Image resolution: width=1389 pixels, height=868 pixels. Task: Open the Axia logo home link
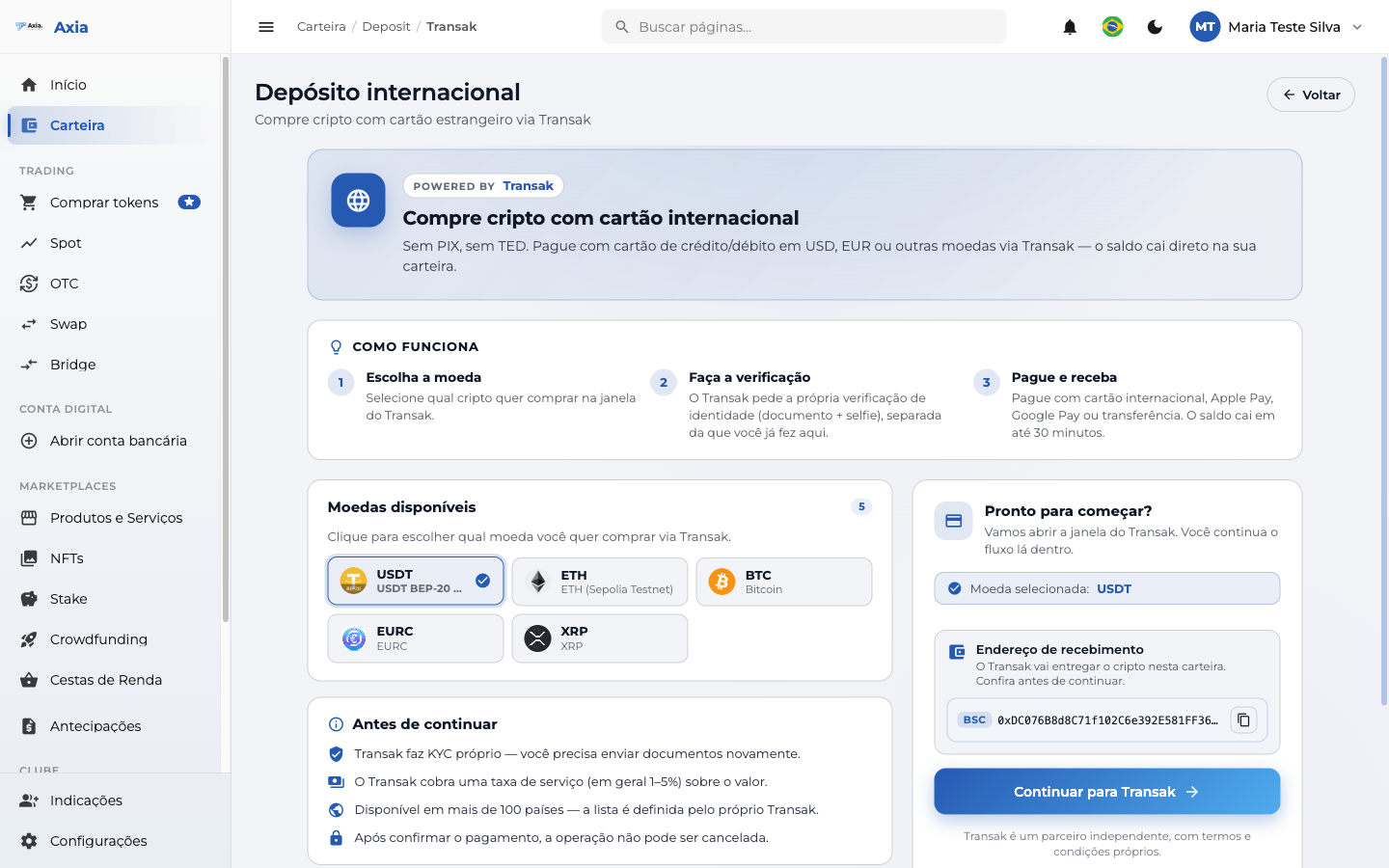(x=52, y=27)
